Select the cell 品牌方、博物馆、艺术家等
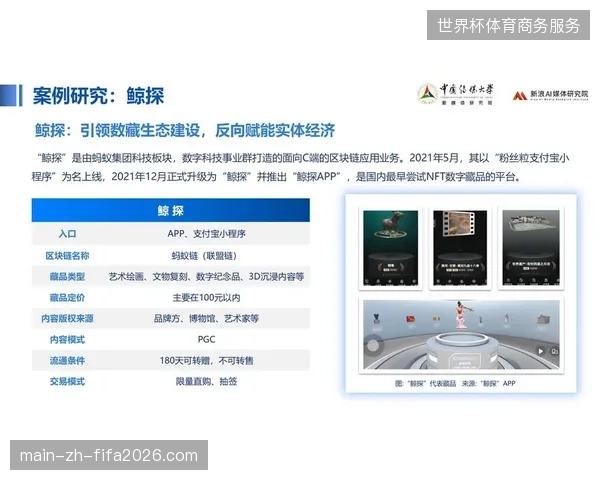 click(206, 318)
